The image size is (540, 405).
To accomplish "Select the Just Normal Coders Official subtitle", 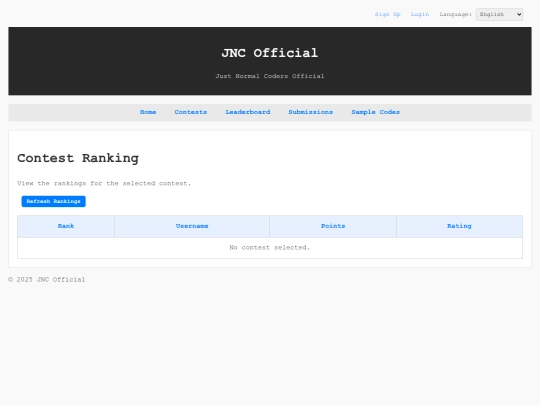I will (x=270, y=76).
